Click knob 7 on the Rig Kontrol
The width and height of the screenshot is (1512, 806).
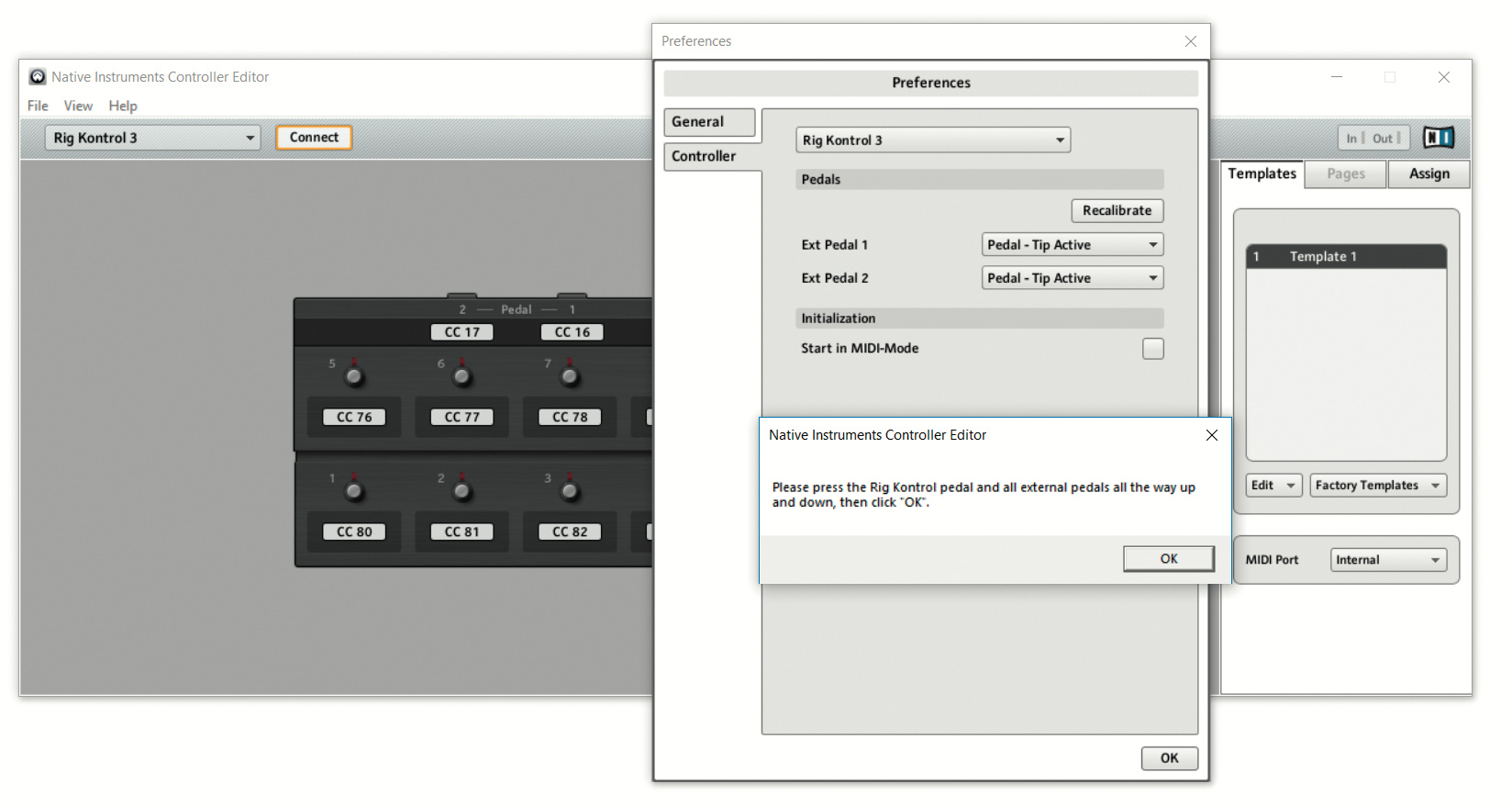pos(570,376)
